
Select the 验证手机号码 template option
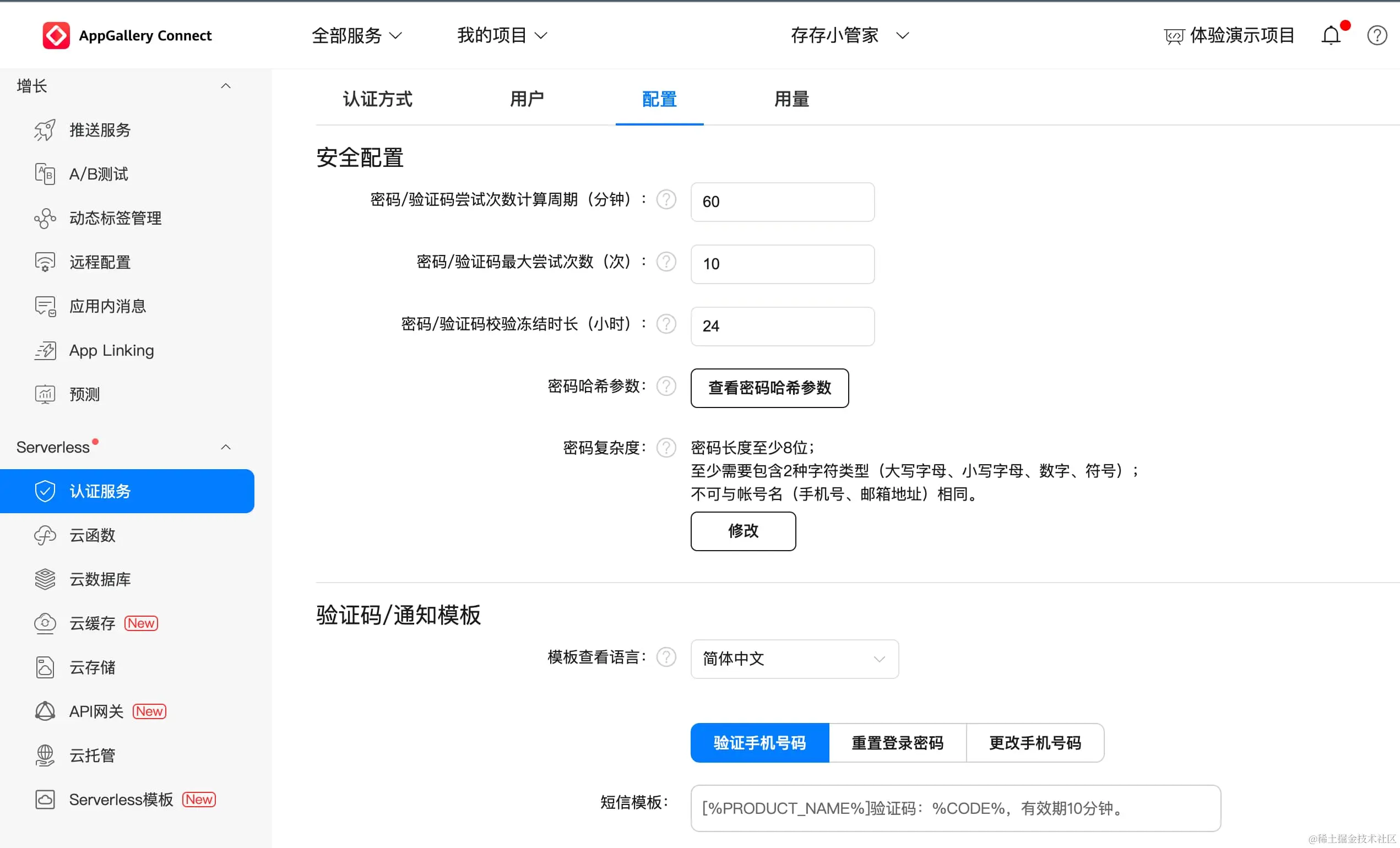click(759, 743)
